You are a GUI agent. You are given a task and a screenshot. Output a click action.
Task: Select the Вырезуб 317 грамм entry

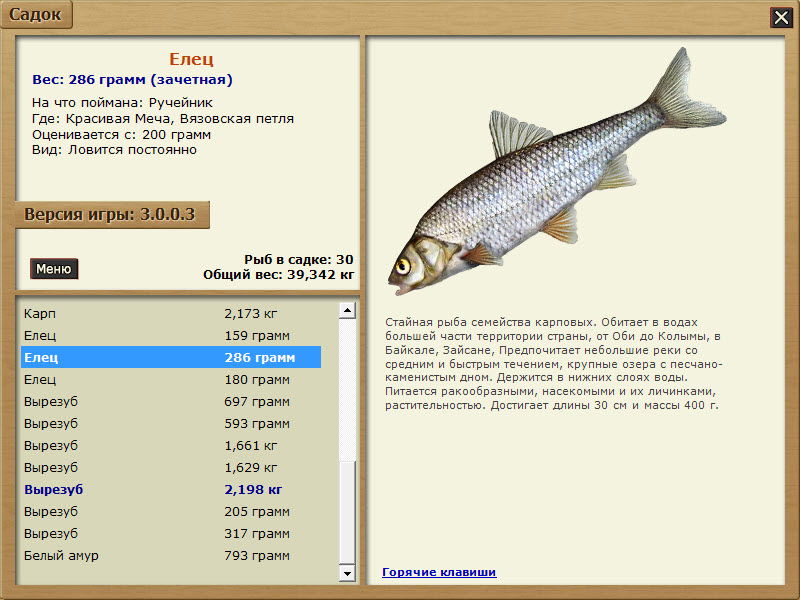(170, 534)
